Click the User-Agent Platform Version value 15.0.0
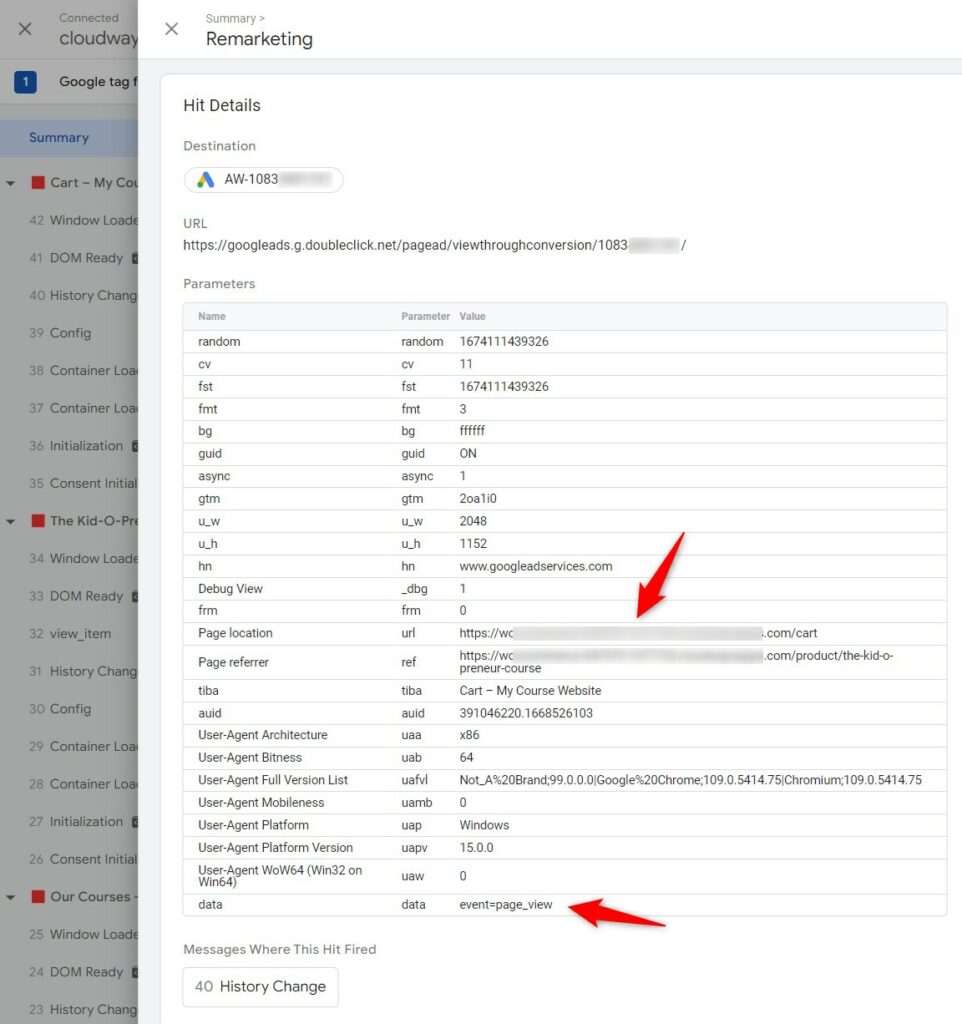962x1024 pixels. [476, 848]
